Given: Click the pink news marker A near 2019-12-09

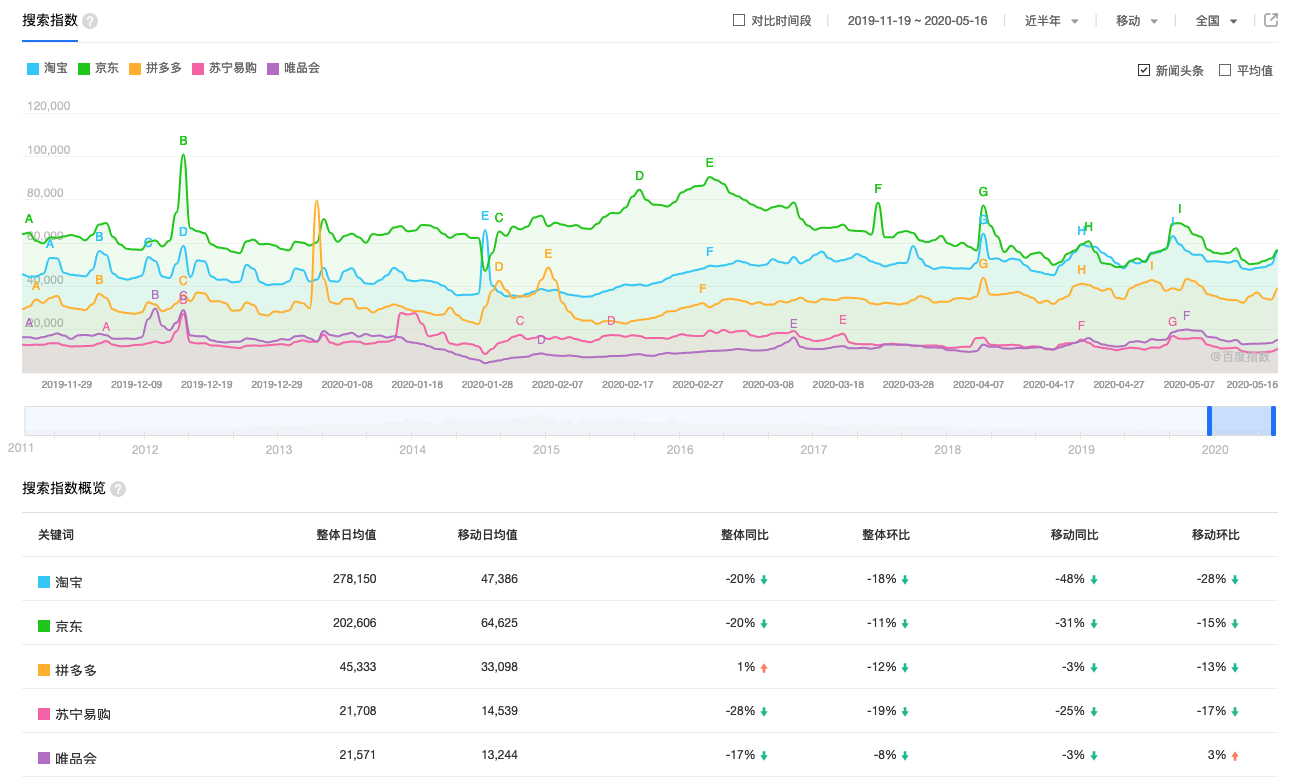Looking at the screenshot, I should point(106,327).
